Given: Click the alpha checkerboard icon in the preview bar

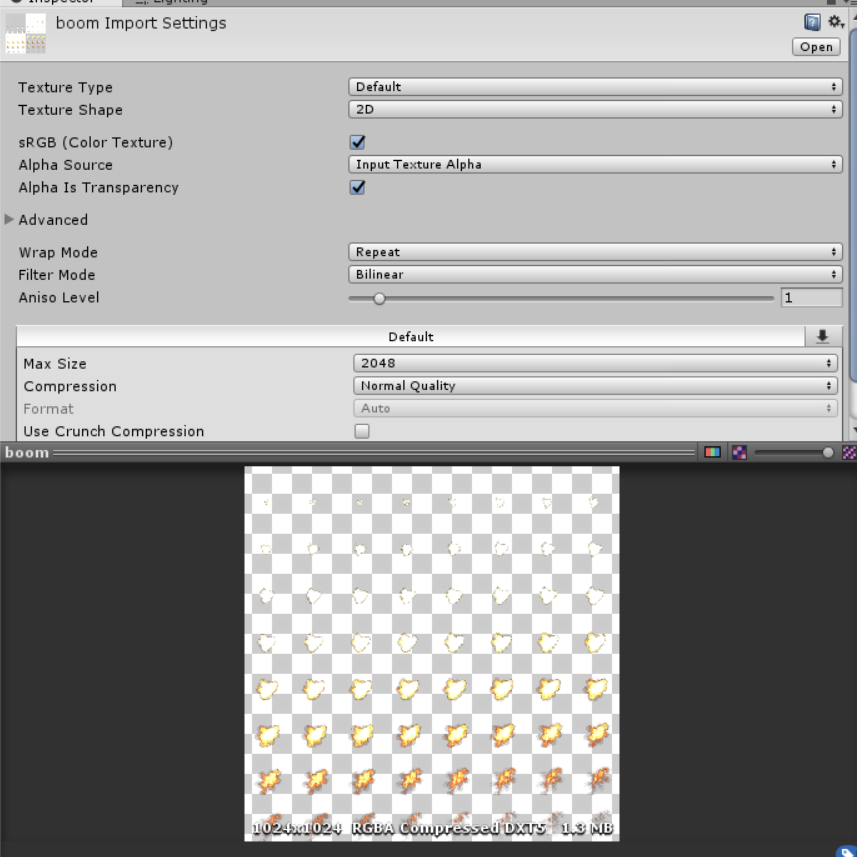Looking at the screenshot, I should click(738, 452).
